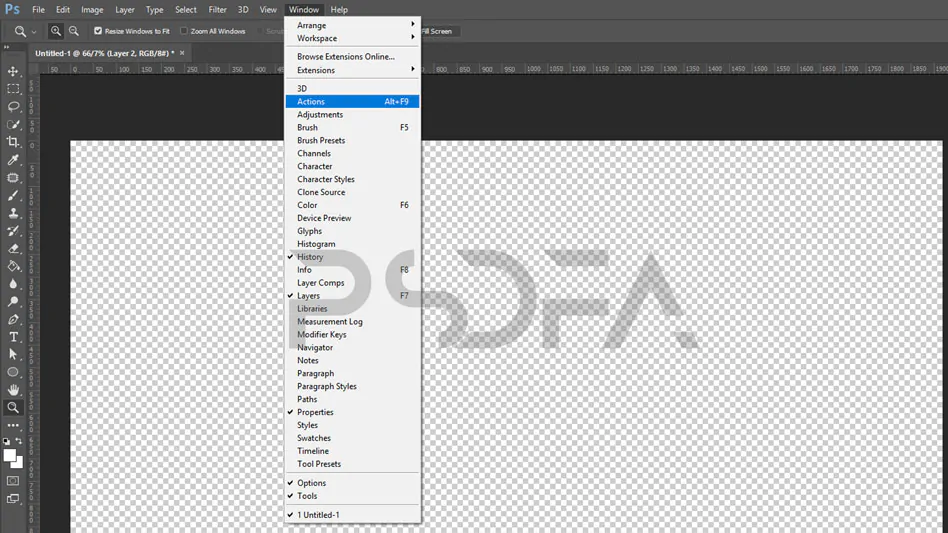Close the Untitled-1 document tab
Screen dimensions: 948x533
tap(182, 53)
